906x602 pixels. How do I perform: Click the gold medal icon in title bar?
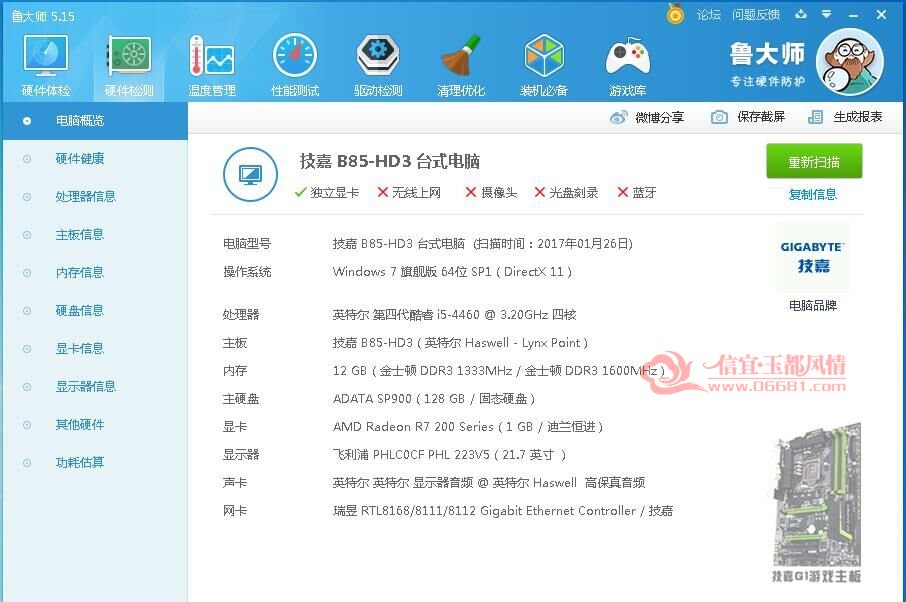[x=675, y=14]
